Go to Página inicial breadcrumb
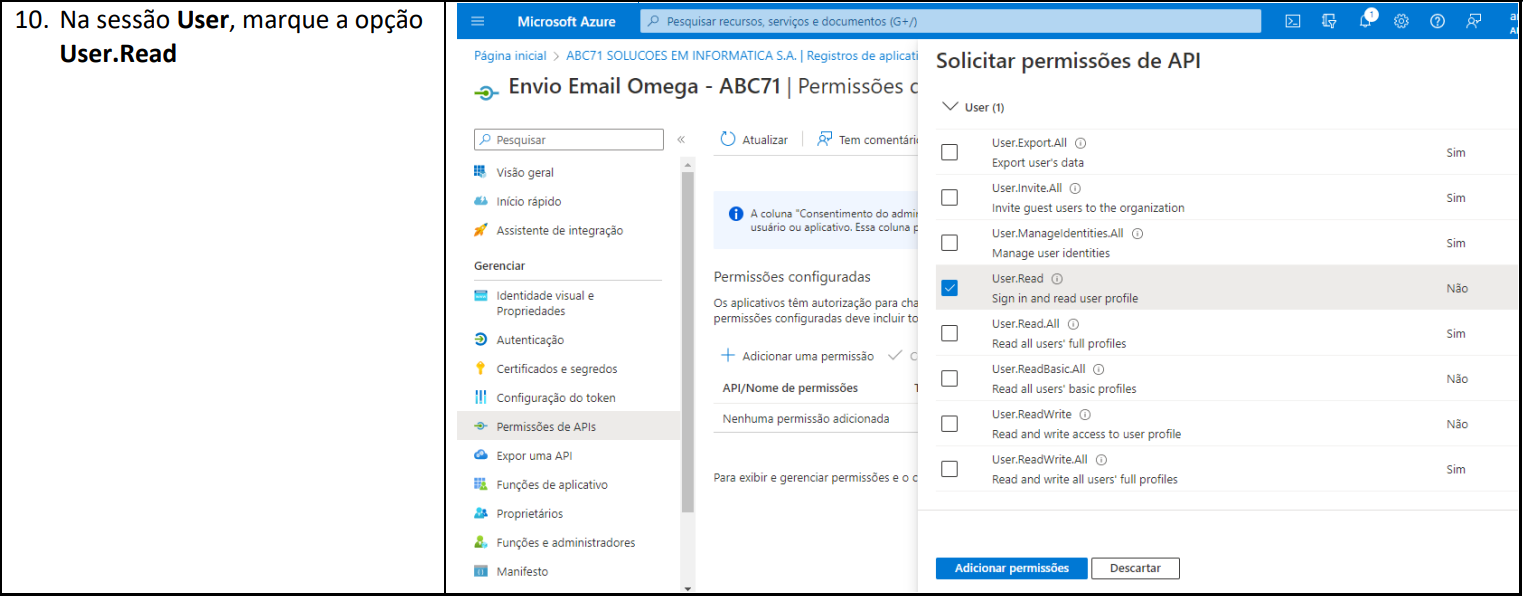This screenshot has width=1523, height=596. (x=510, y=56)
